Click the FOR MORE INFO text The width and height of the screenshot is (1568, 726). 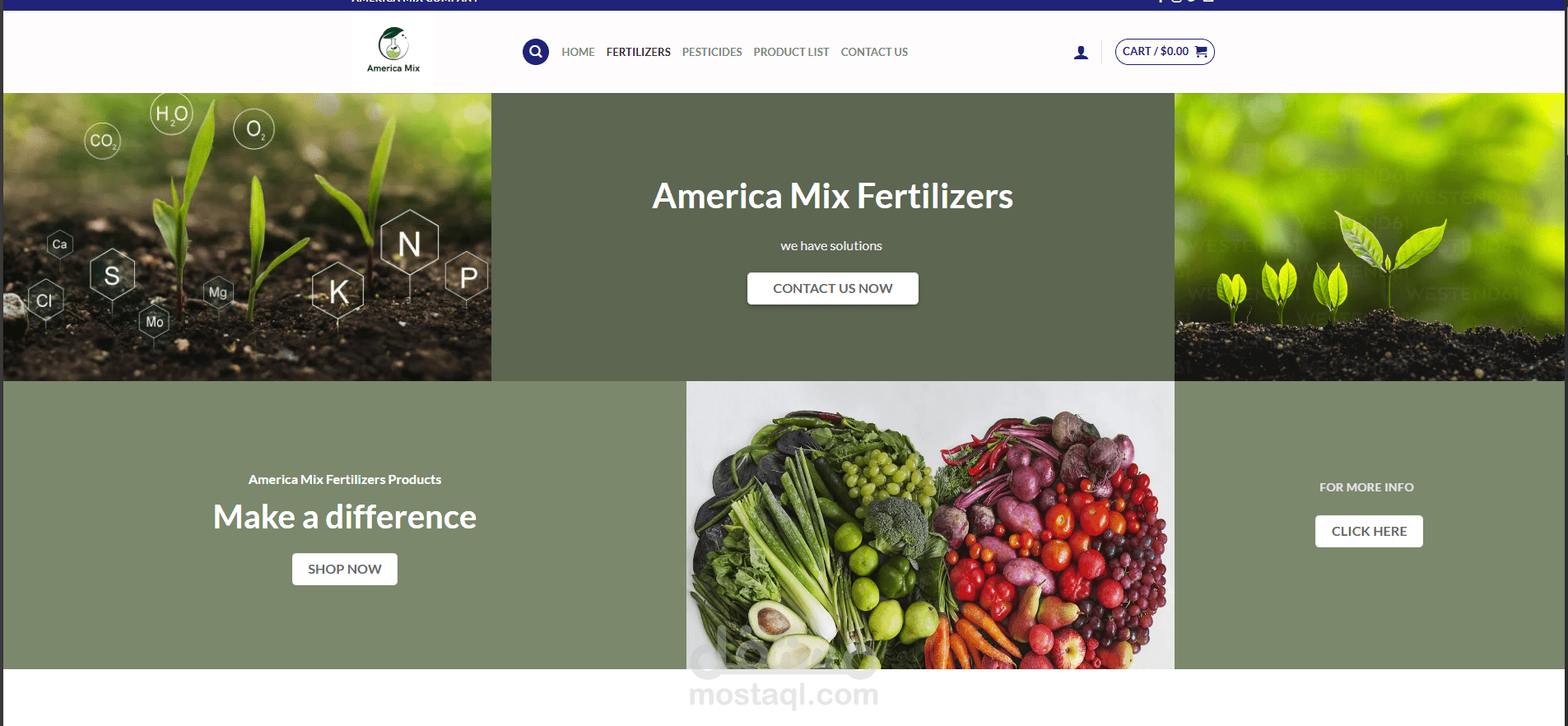point(1366,487)
